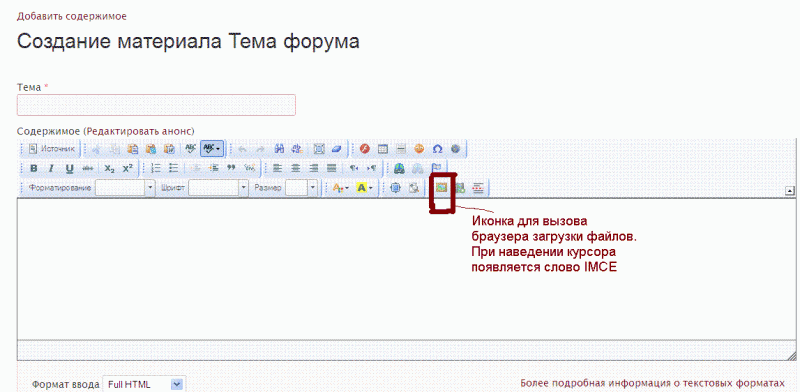This screenshot has width=800, height=392.
Task: Click the Paste clipboard icon
Action: 133,149
